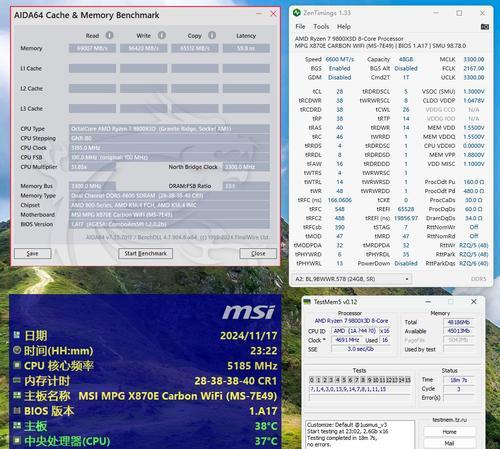Click the tCL value 28
Image resolution: width=500 pixels, height=449 pixels.
pos(339,91)
